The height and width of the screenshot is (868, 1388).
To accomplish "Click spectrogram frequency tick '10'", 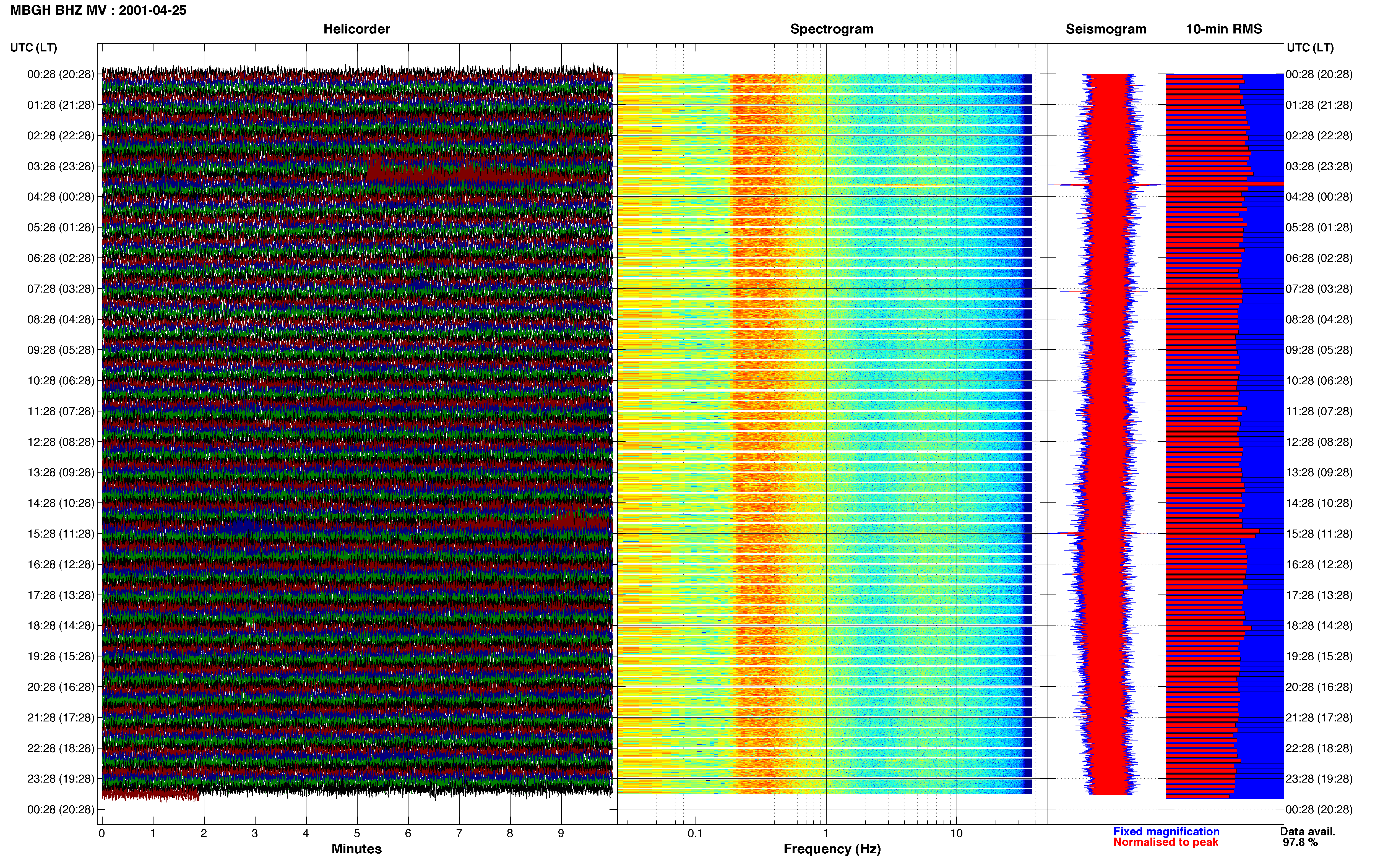I will point(956,833).
